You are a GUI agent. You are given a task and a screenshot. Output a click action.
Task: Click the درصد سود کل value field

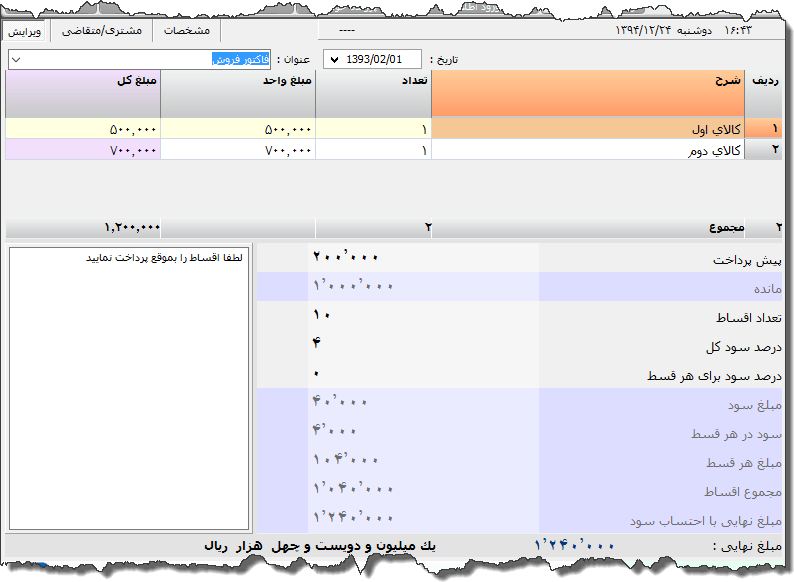pos(420,345)
